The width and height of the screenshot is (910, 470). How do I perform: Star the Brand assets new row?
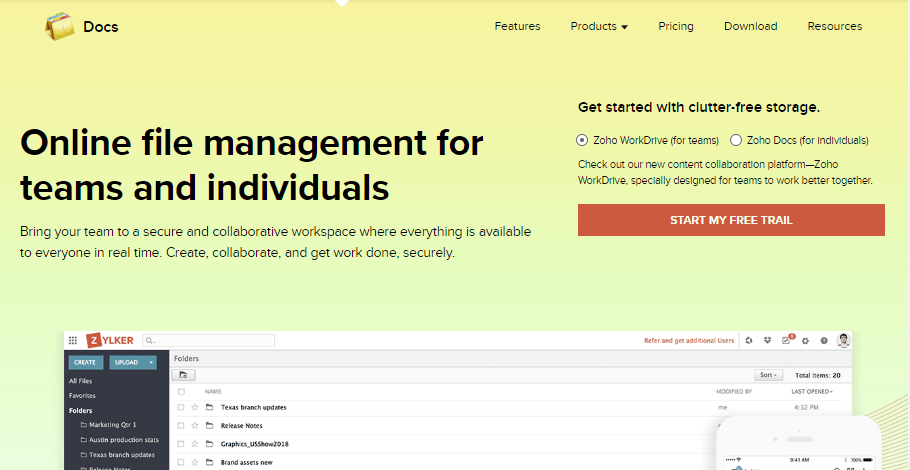click(195, 462)
